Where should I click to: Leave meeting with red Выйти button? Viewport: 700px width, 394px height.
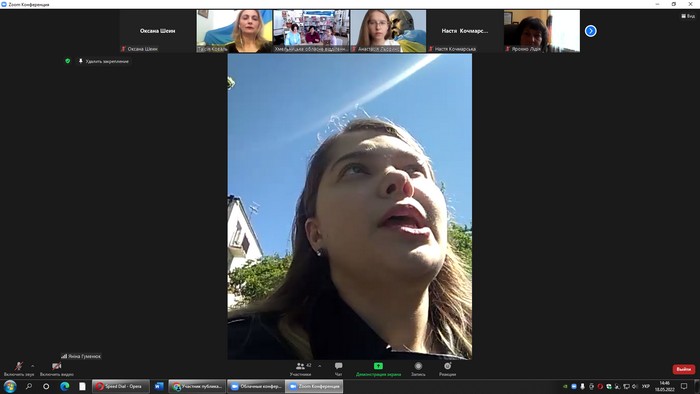(x=684, y=369)
